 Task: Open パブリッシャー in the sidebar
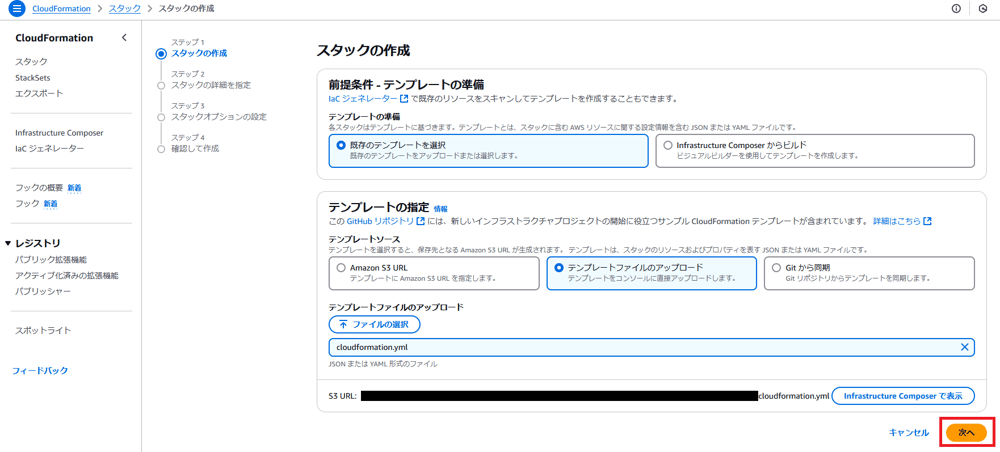[x=43, y=291]
